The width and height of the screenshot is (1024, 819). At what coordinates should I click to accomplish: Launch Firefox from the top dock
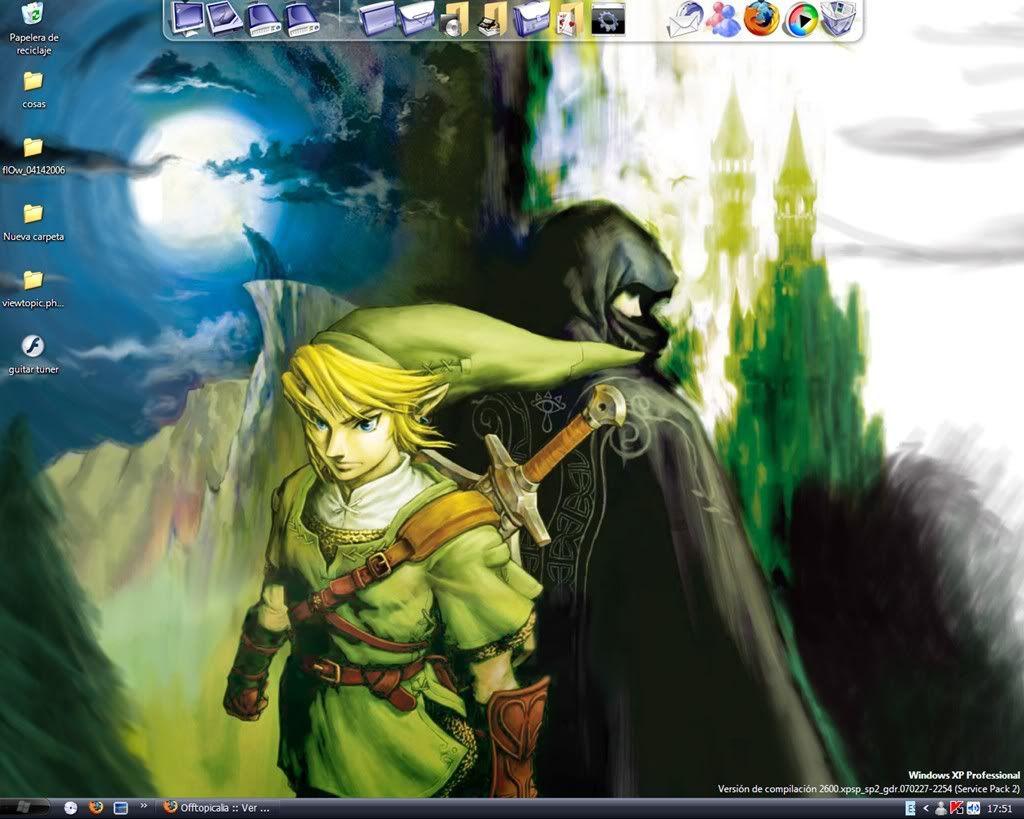[x=761, y=18]
